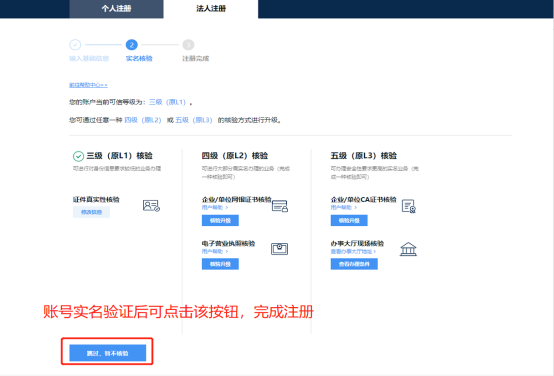Click the ID card icon for 证件真实性核验
This screenshot has height=376, width=554.
click(x=151, y=205)
